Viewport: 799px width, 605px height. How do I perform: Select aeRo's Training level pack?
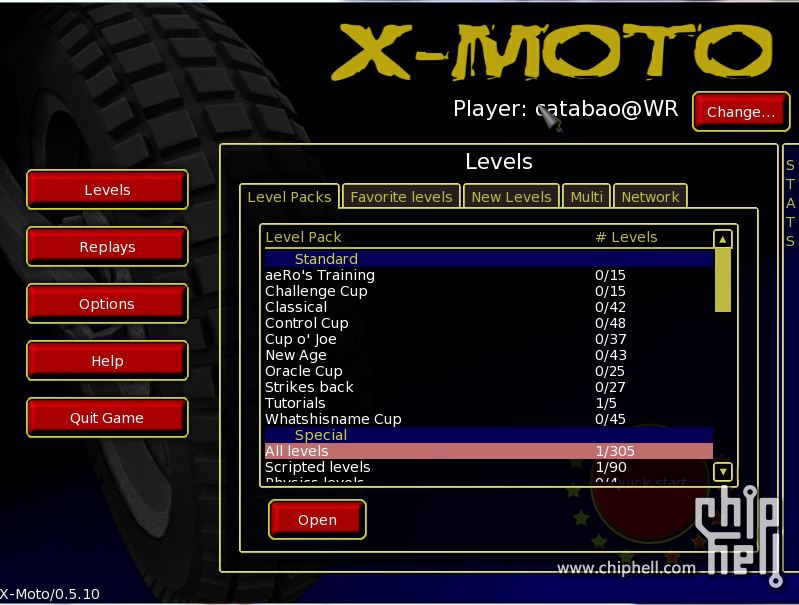tap(488, 275)
